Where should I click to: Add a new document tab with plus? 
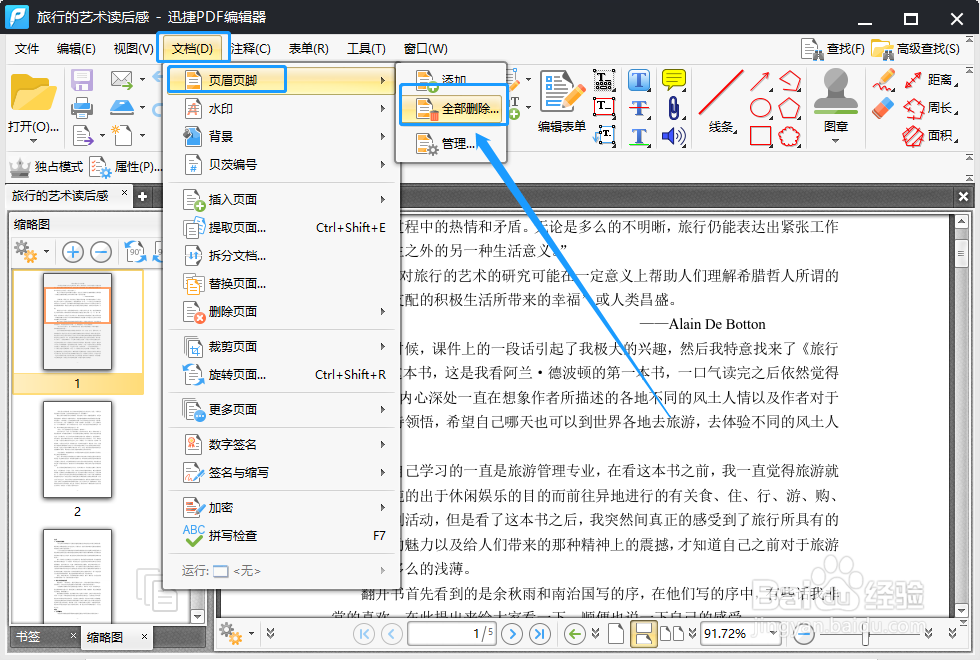pos(142,196)
